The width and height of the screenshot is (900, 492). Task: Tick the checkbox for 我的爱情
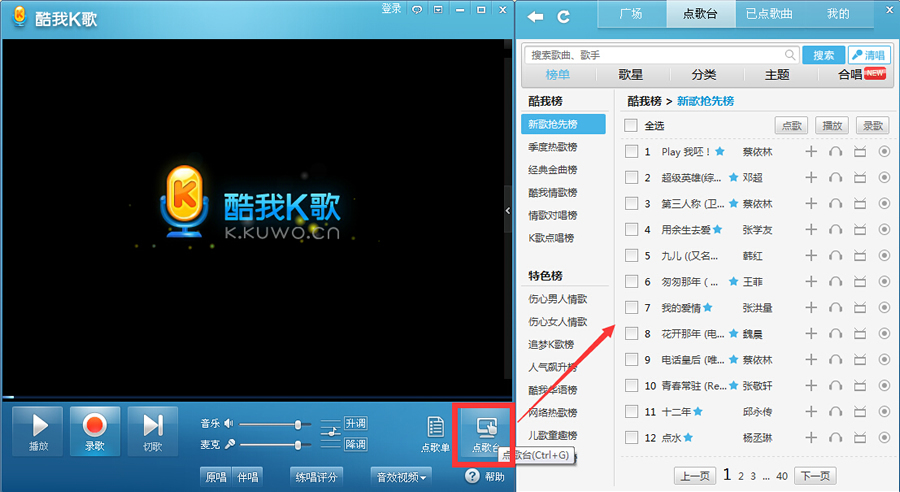(x=631, y=308)
